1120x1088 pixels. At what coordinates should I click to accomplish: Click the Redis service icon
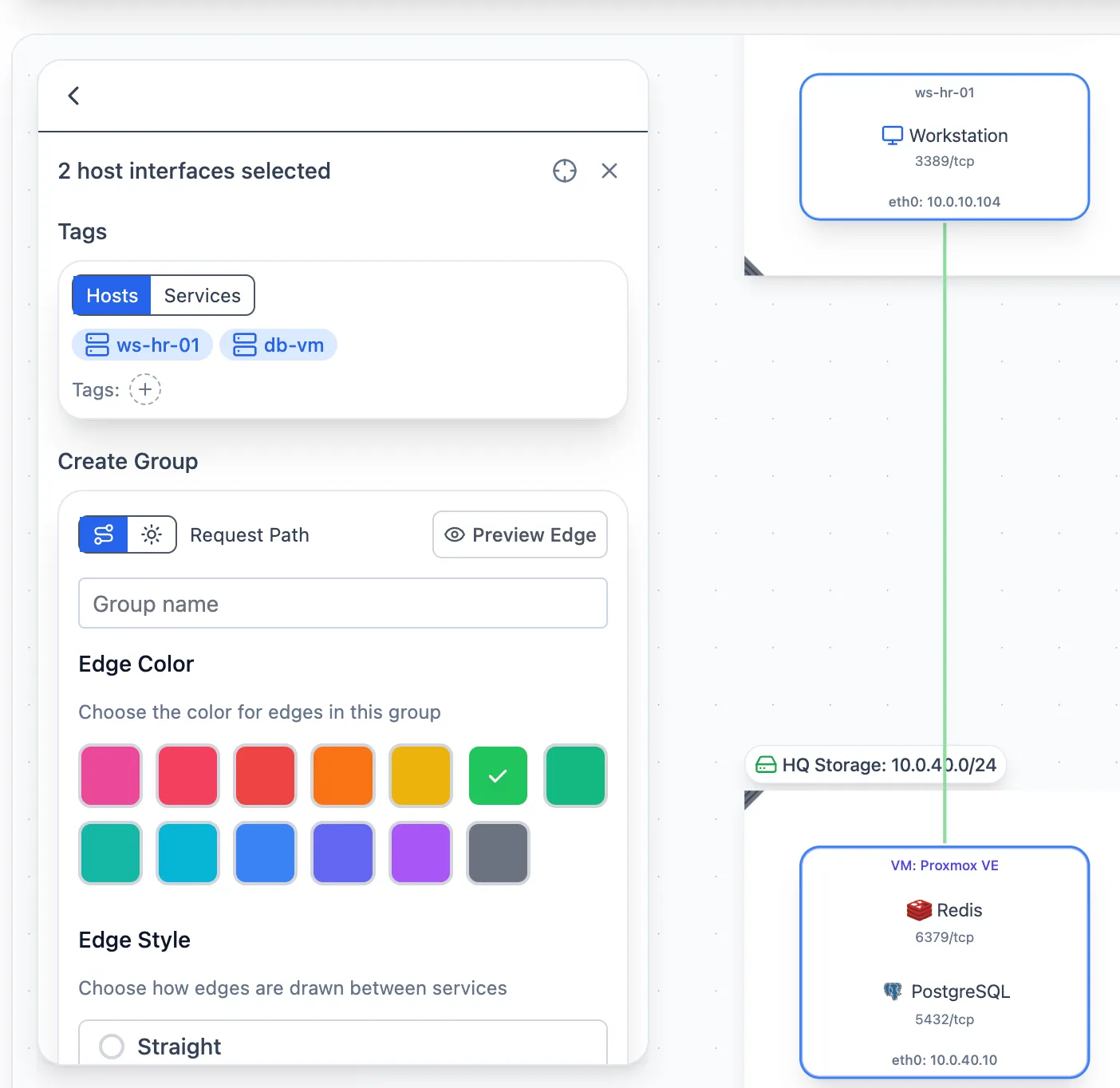coord(919,910)
